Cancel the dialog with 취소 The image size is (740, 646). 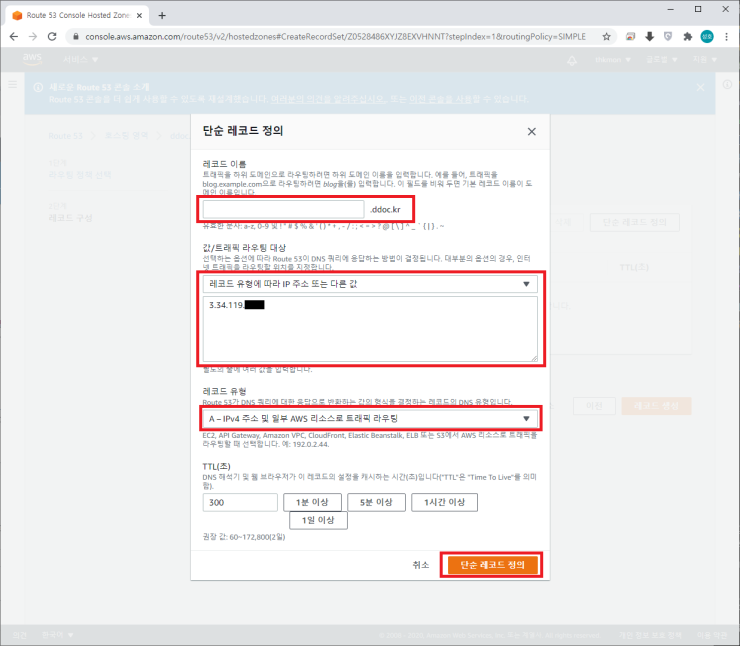tap(421, 565)
